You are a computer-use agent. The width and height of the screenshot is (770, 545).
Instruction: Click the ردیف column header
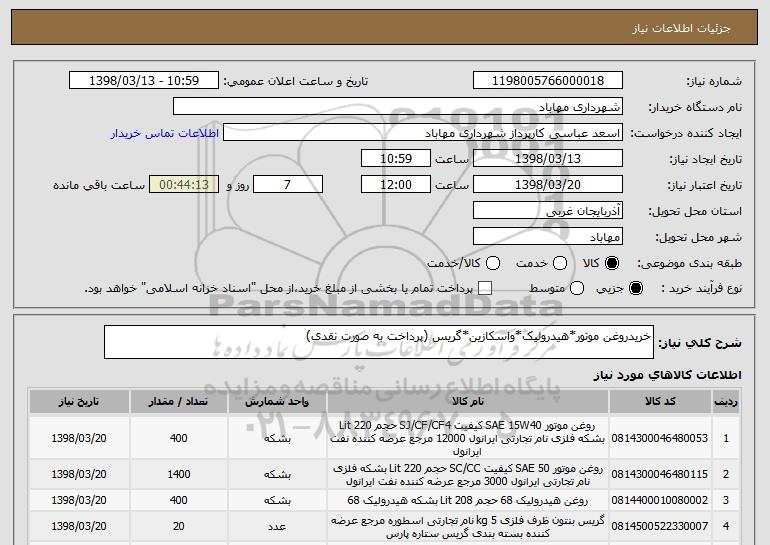coord(726,402)
